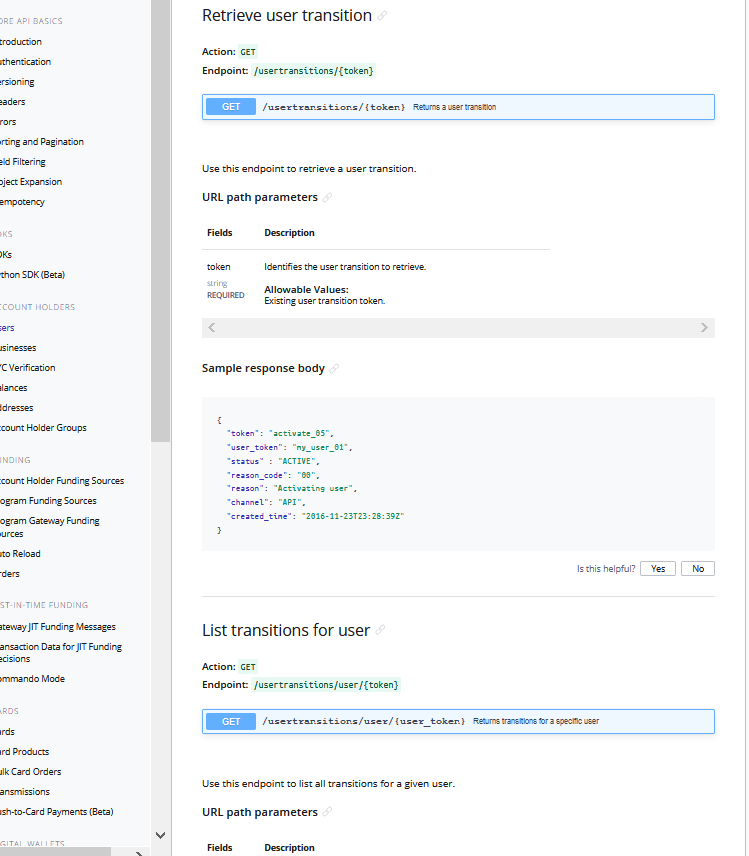Open Python SDK (Beta) sidebar item
This screenshot has height=856, width=749.
(32, 275)
